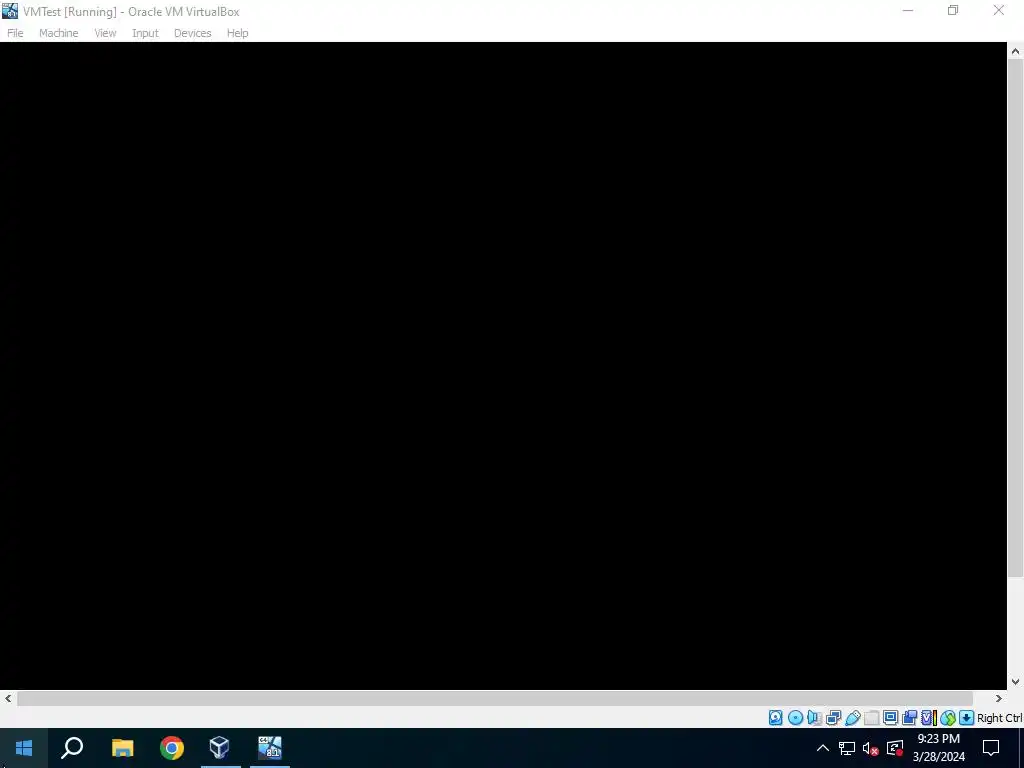
Task: Open the Help menu
Action: (238, 33)
